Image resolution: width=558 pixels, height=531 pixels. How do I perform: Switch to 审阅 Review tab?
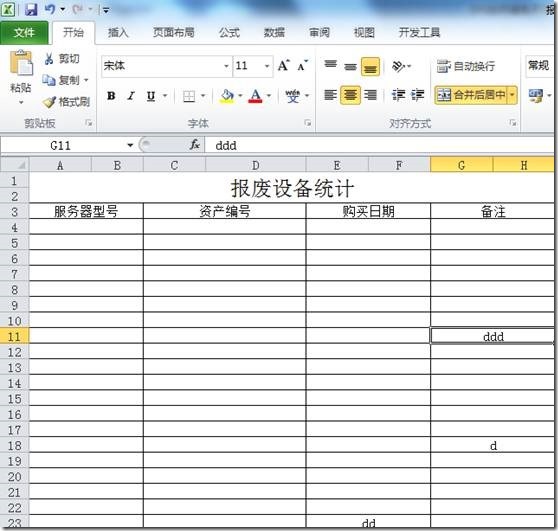pyautogui.click(x=319, y=33)
